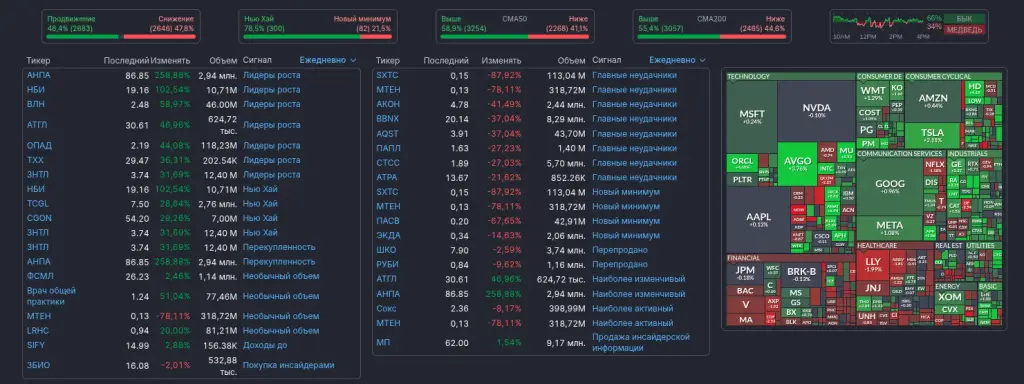1024x384 pixels.
Task: Click the МЕДВЕДЬ sentiment button
Action: pyautogui.click(x=965, y=30)
